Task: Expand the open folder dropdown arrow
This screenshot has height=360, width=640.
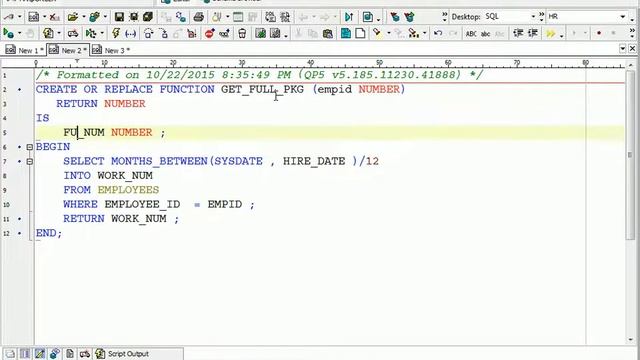Action: coord(84,17)
